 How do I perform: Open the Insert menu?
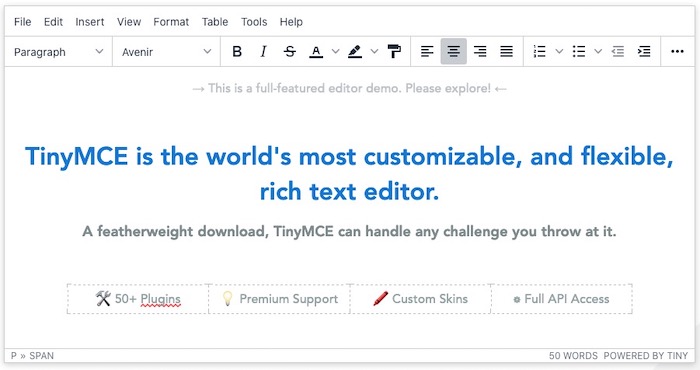pyautogui.click(x=90, y=22)
